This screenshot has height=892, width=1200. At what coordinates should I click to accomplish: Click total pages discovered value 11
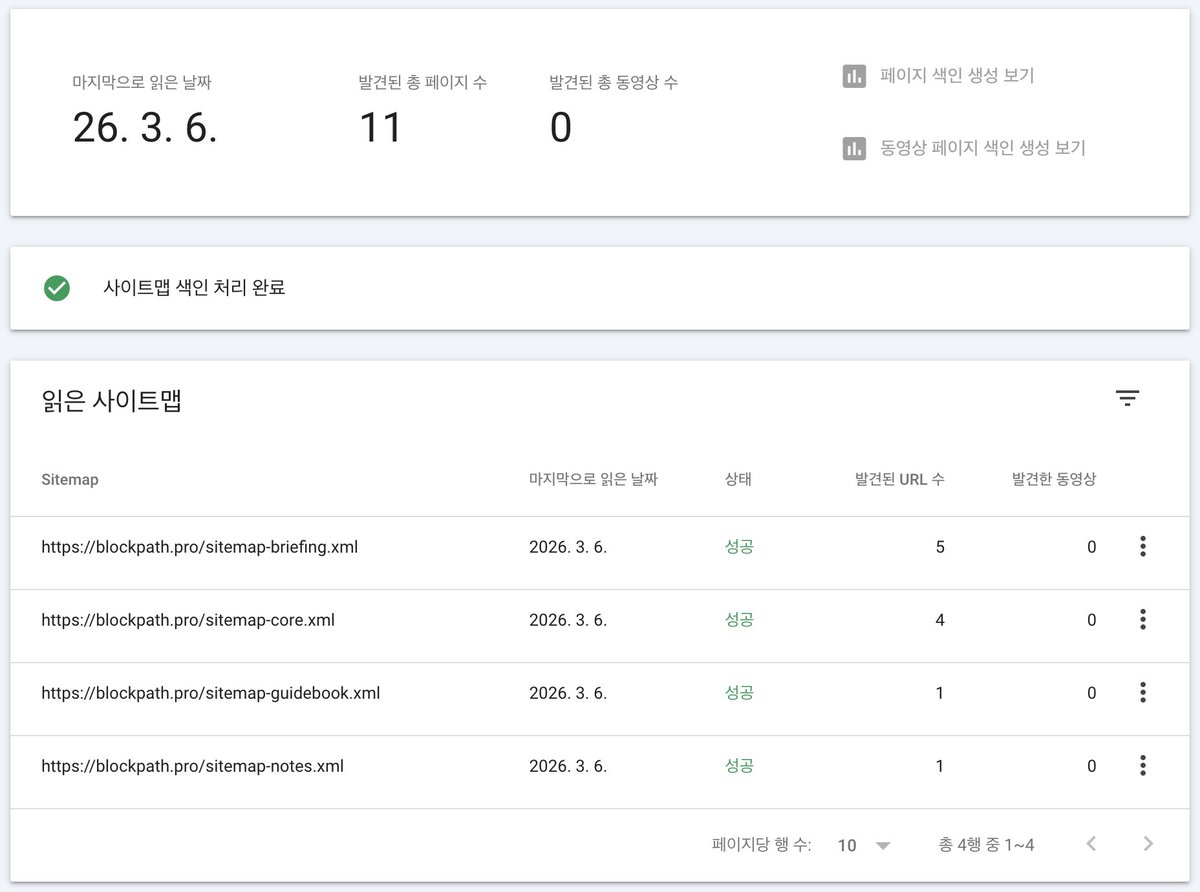pos(380,128)
